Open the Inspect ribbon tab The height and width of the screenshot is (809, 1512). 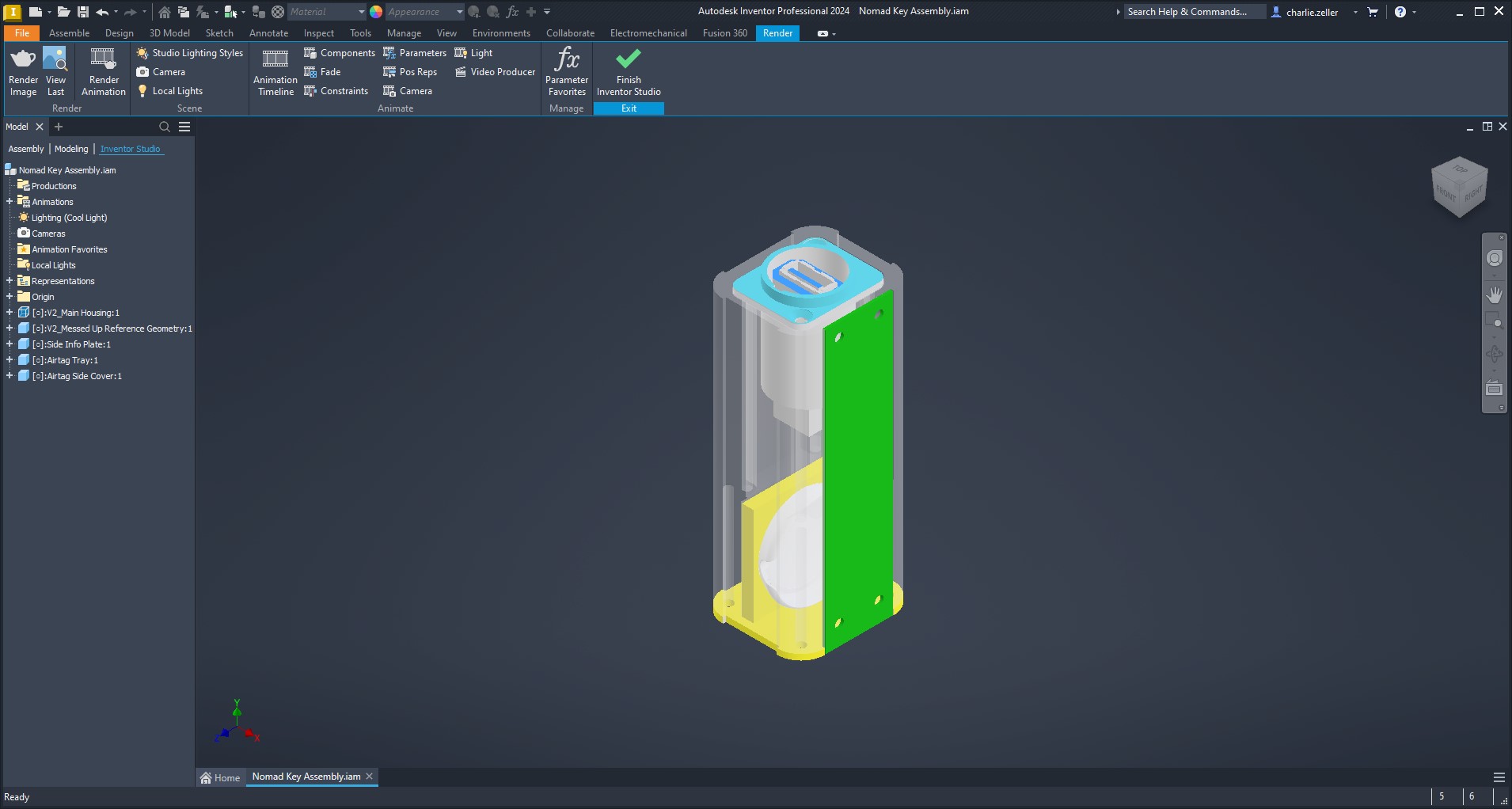coord(318,33)
